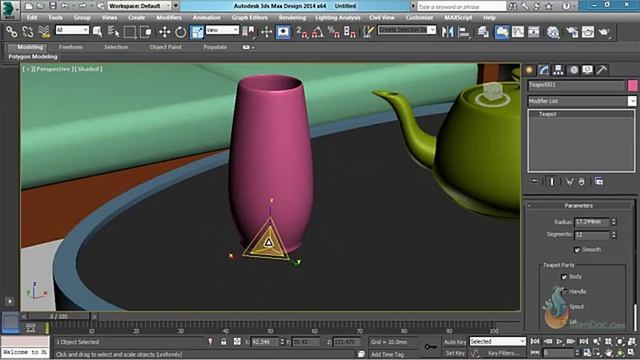Open the Curve Editor icon

click(x=518, y=32)
